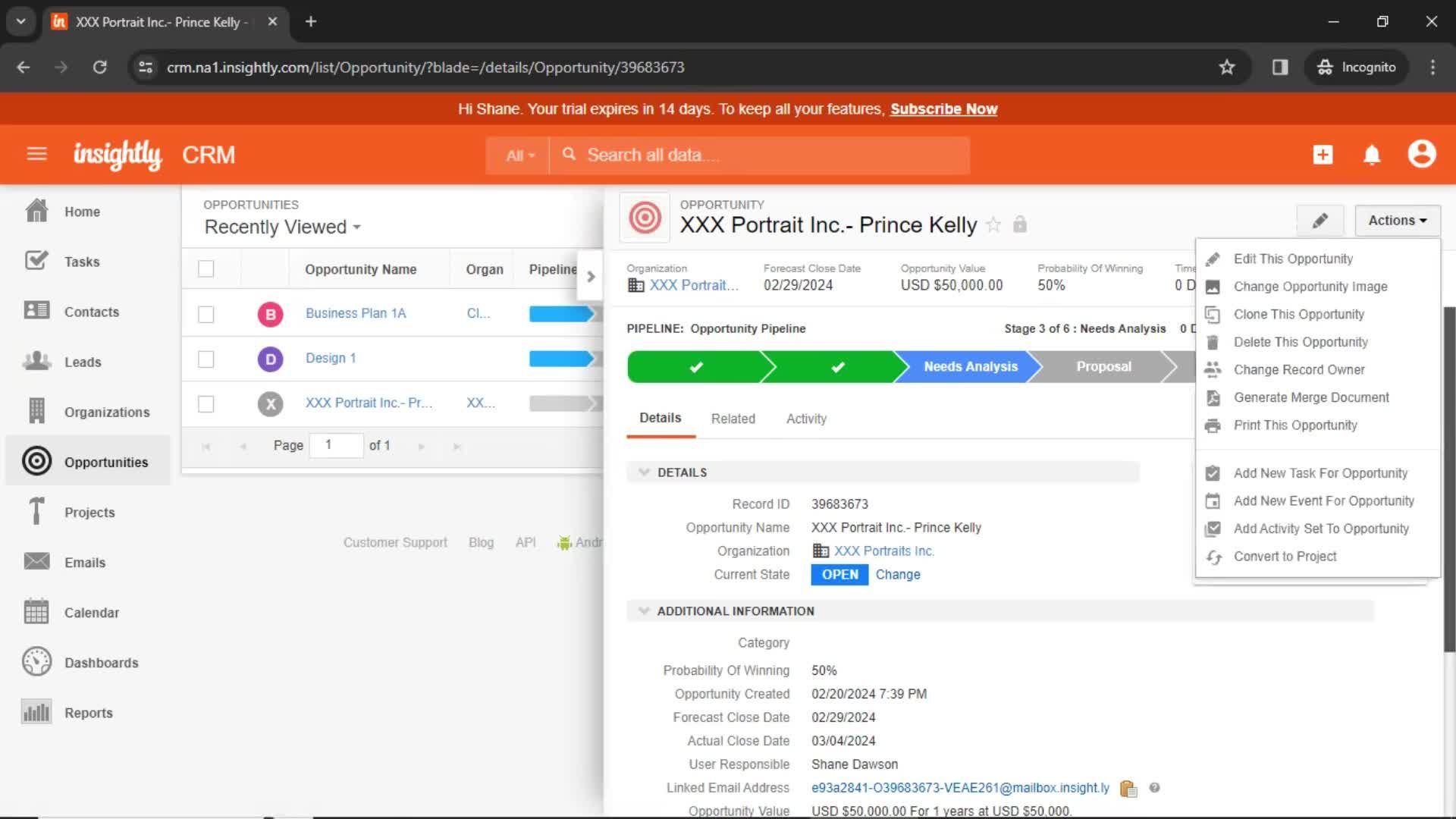Open the user profile avatar menu

click(1422, 154)
